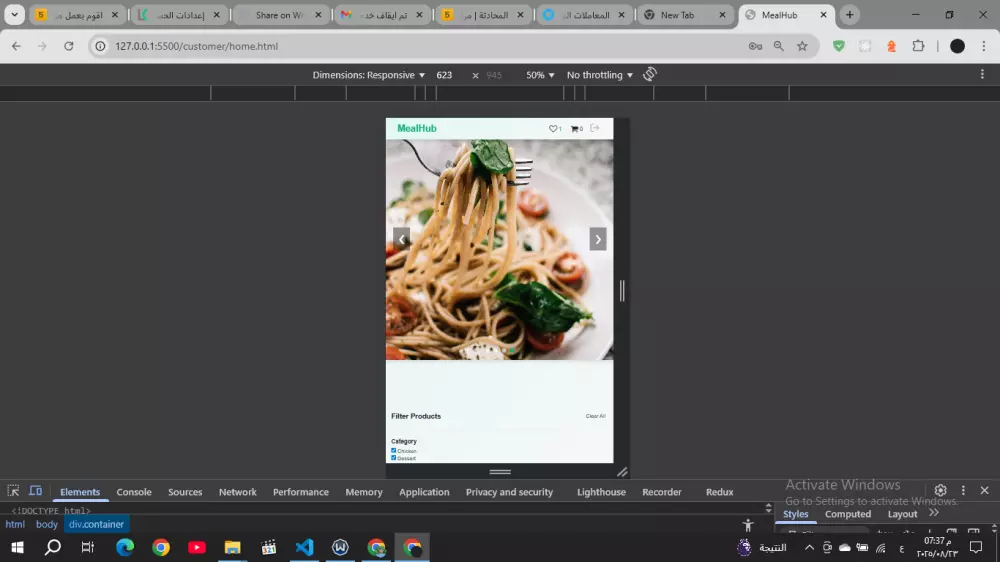1000x562 pixels.
Task: Open a new browser tab
Action: (x=849, y=15)
